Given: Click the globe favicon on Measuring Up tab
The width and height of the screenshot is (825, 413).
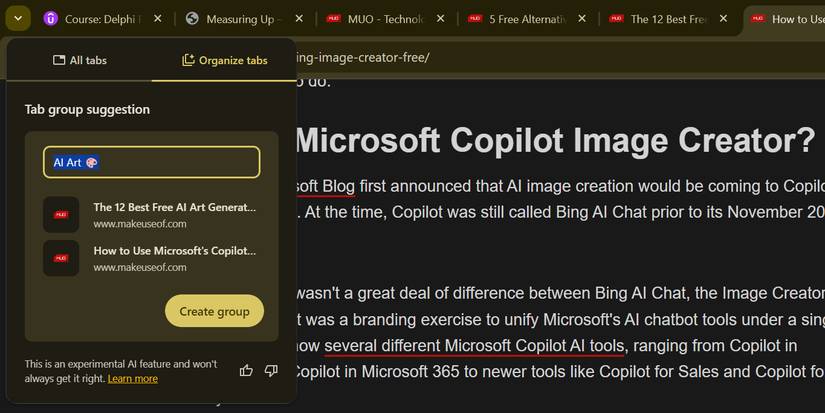Looking at the screenshot, I should tap(193, 19).
